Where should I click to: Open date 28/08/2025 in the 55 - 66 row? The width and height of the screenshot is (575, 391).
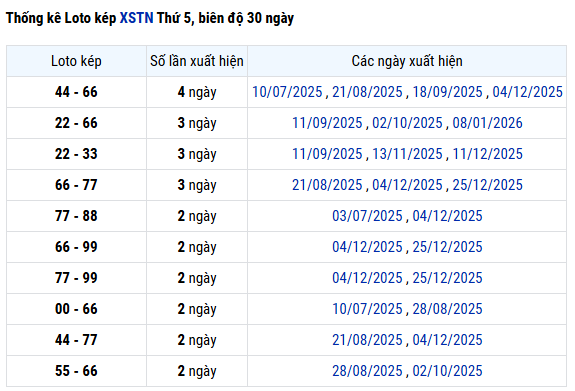(x=367, y=371)
